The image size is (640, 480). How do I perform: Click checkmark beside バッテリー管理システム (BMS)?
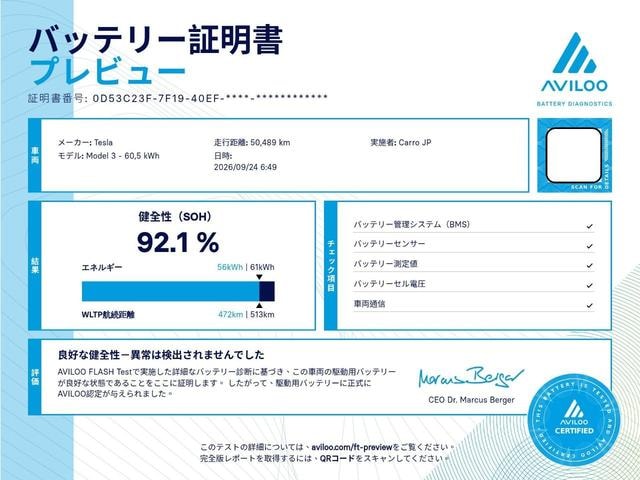click(x=589, y=226)
